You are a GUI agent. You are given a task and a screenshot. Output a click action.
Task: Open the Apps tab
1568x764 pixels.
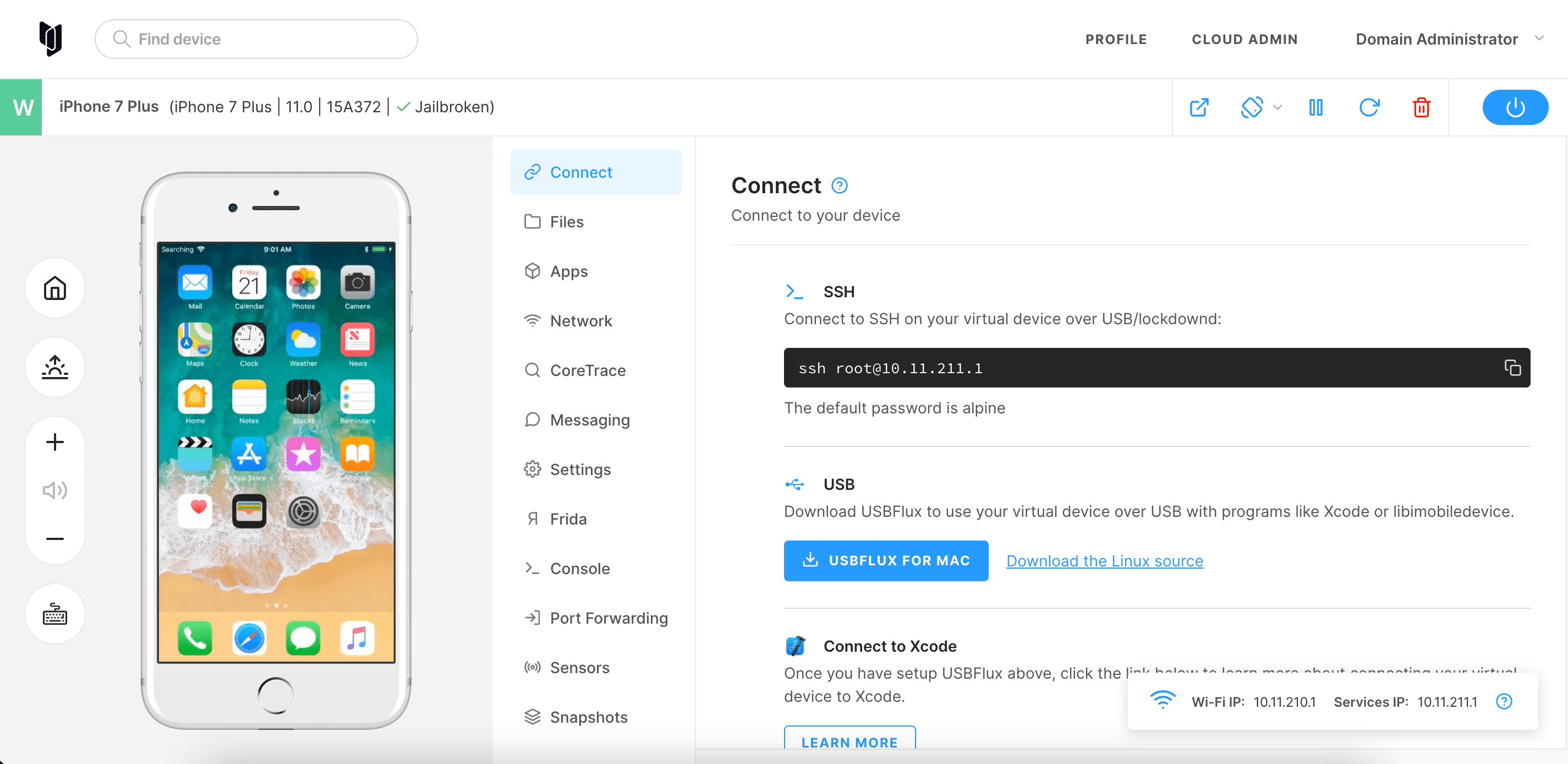(595, 271)
